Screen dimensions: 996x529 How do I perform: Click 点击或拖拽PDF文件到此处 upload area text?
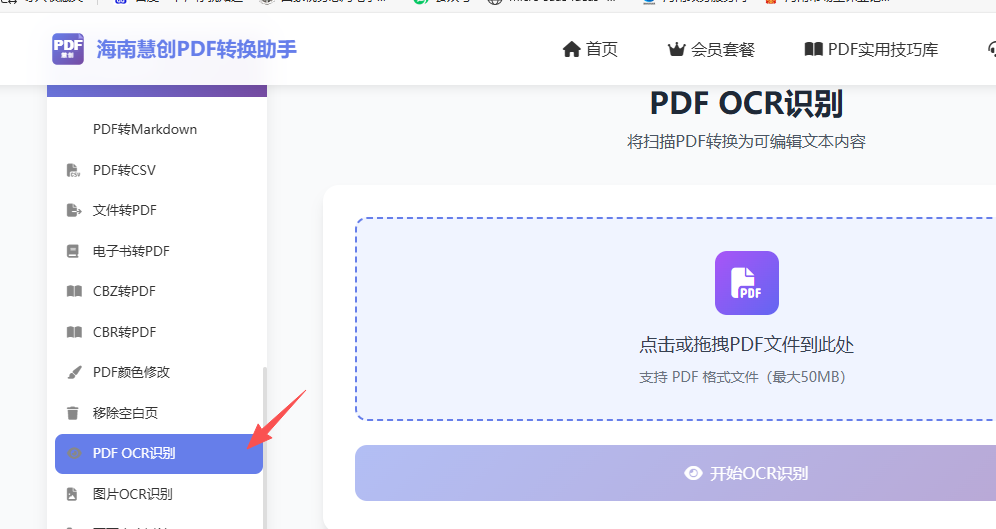[746, 345]
